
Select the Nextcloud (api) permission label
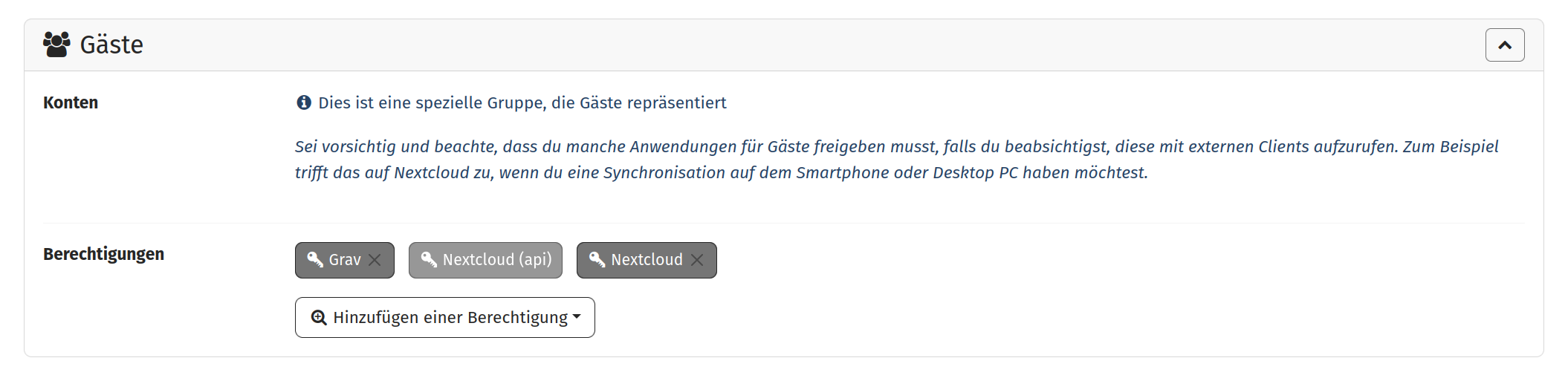[496, 260]
